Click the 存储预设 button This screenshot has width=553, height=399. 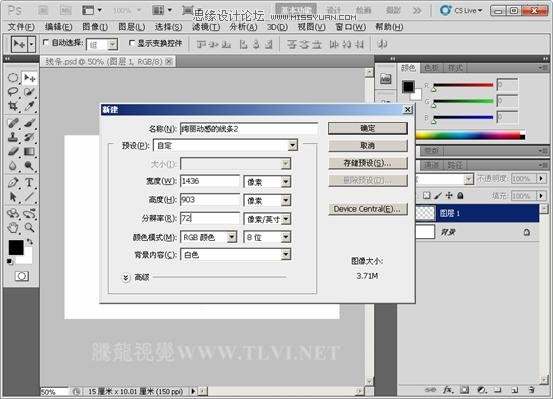tap(368, 163)
